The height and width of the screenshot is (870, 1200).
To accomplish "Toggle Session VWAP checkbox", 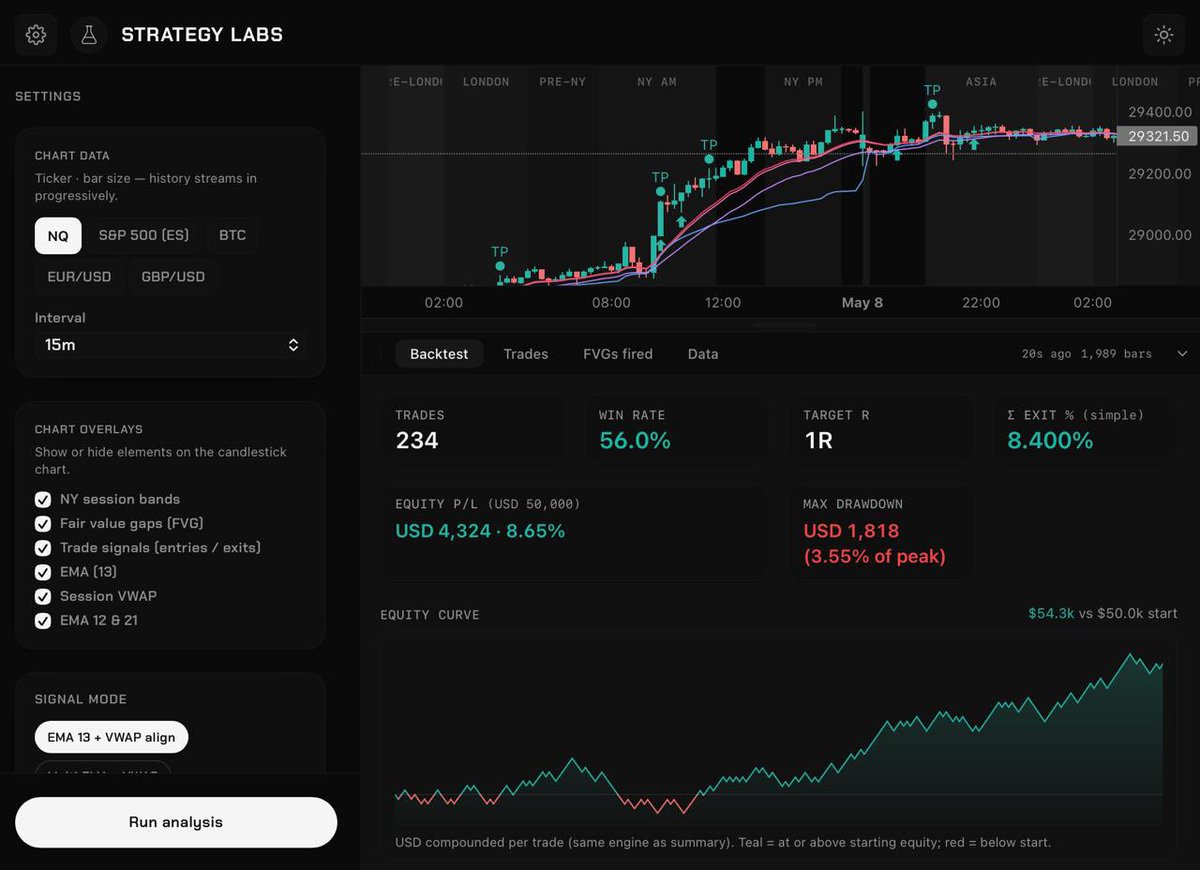I will [x=43, y=596].
